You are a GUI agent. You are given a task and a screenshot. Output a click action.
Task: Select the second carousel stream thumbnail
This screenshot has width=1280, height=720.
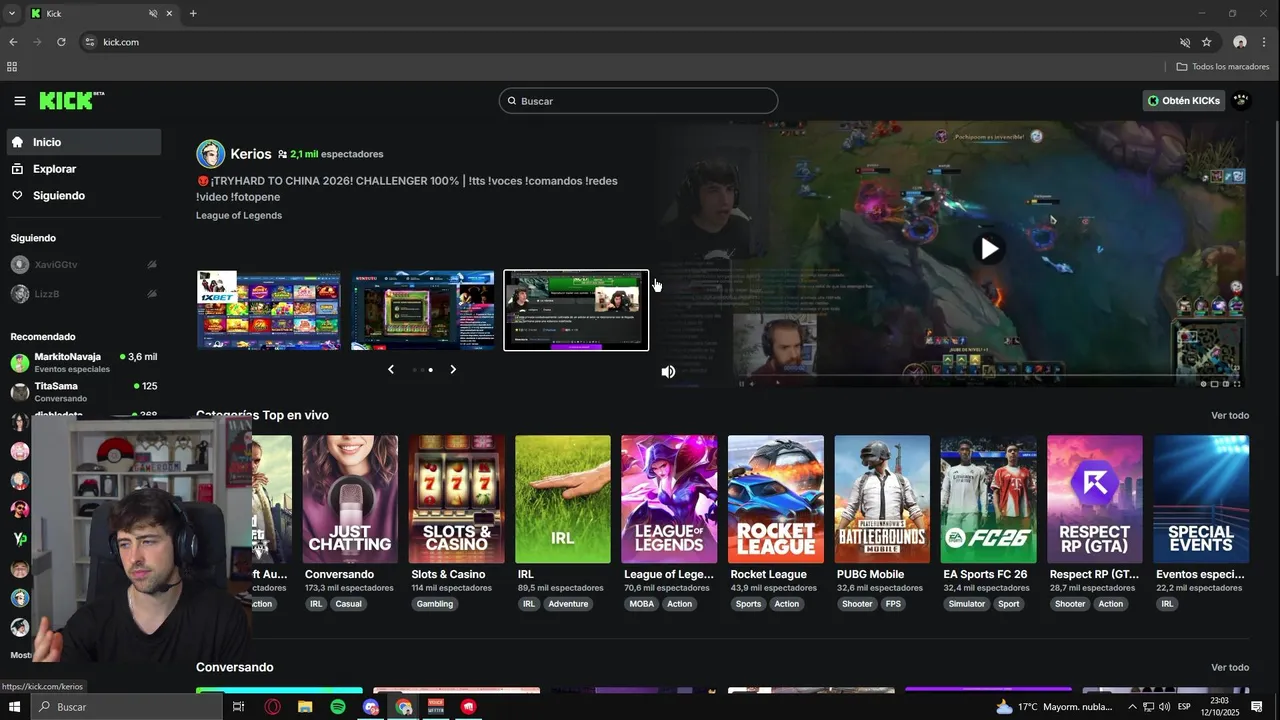[422, 310]
